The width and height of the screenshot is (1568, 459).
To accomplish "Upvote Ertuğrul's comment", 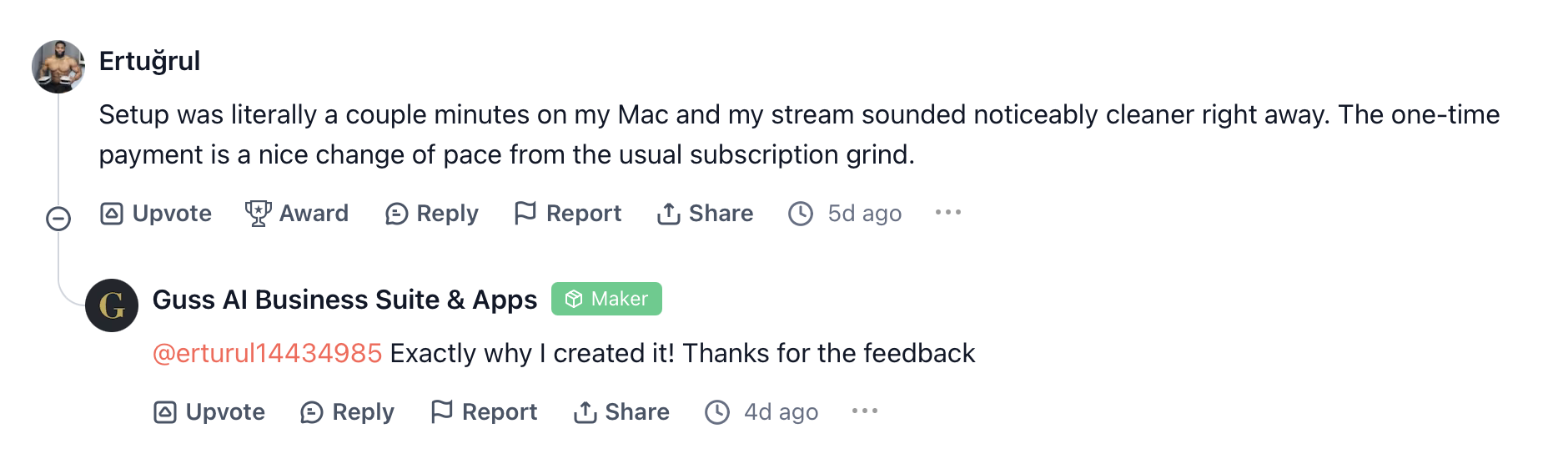I will [156, 214].
